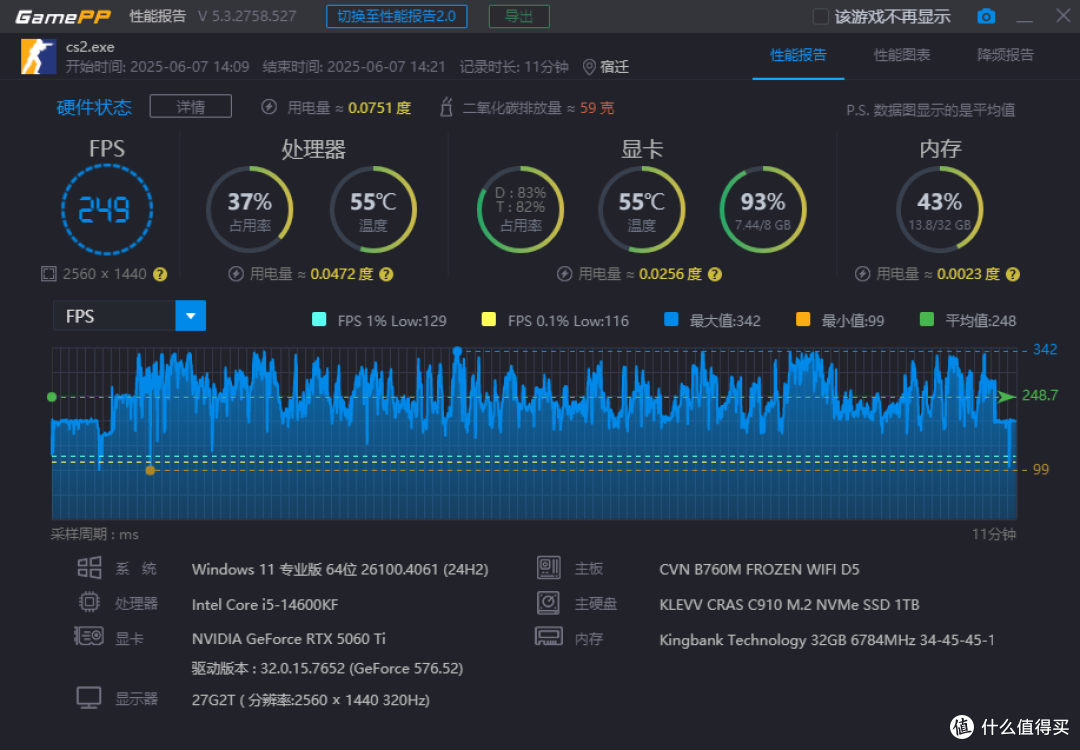This screenshot has width=1080, height=750.
Task: Click the 27G2T monitor info text
Action: tap(311, 700)
